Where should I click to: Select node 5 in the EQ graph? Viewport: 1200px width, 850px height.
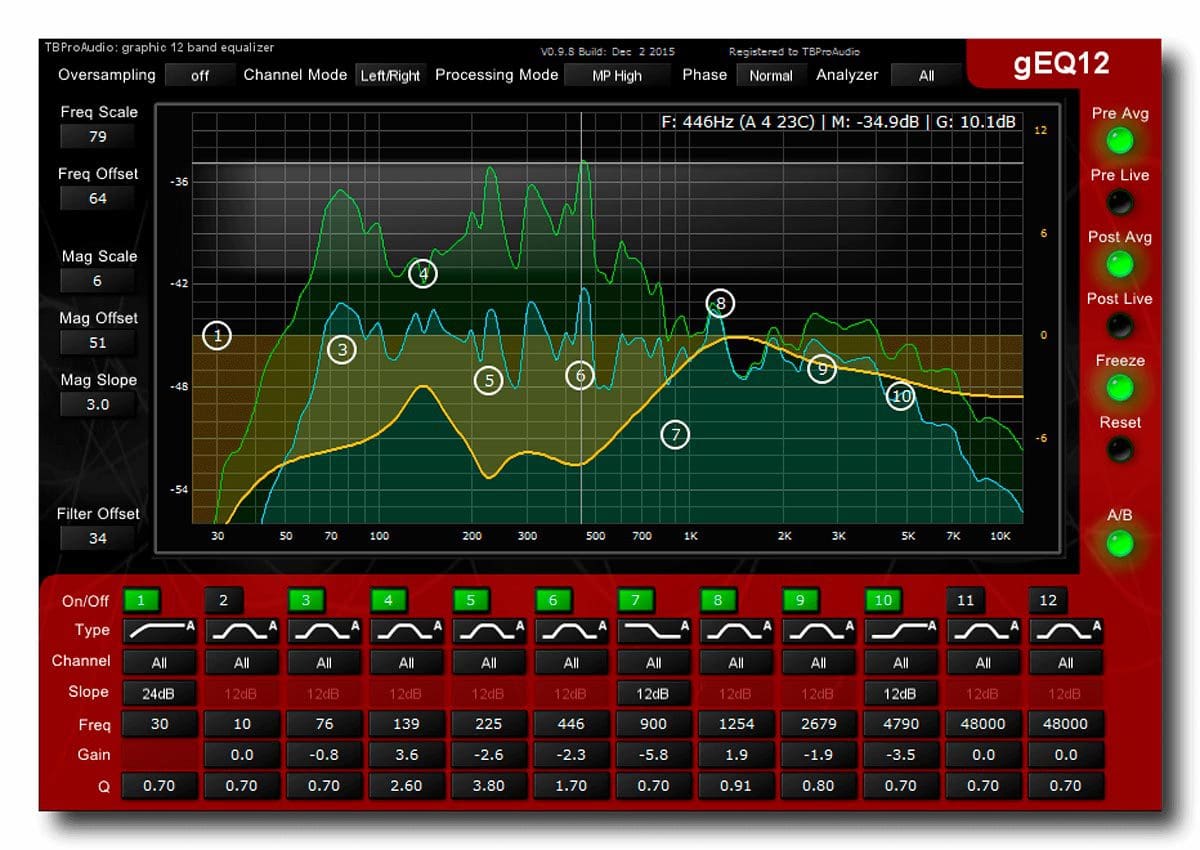tap(488, 380)
